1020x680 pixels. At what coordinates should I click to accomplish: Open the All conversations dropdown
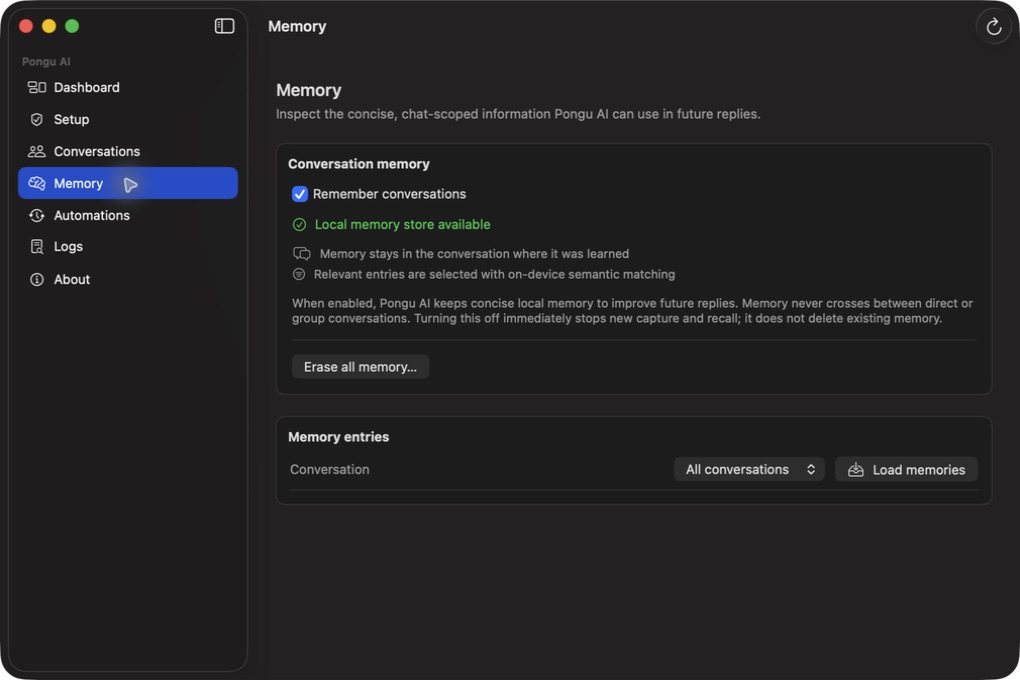[x=749, y=469]
